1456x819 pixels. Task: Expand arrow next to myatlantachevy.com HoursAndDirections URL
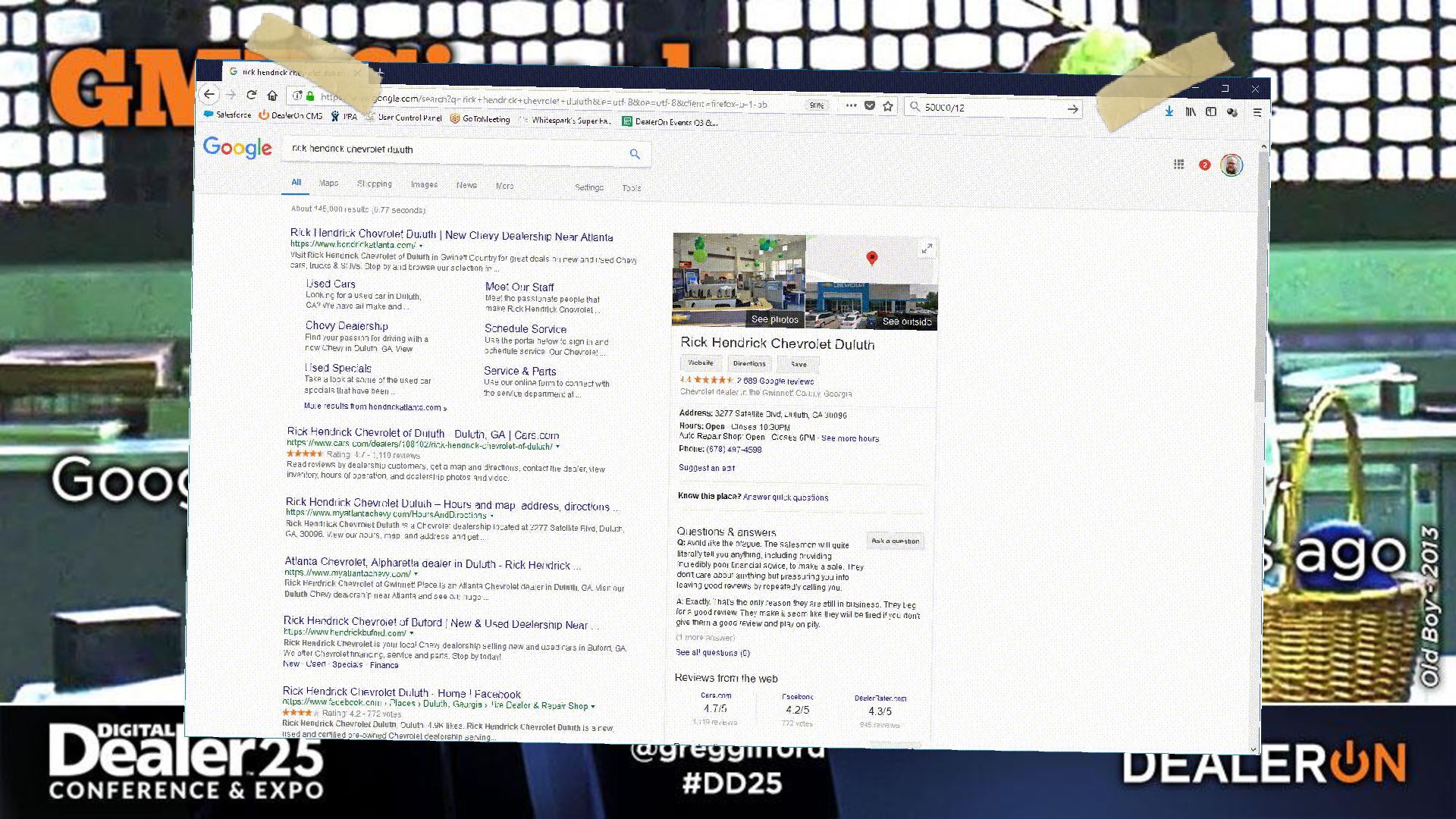(x=491, y=516)
